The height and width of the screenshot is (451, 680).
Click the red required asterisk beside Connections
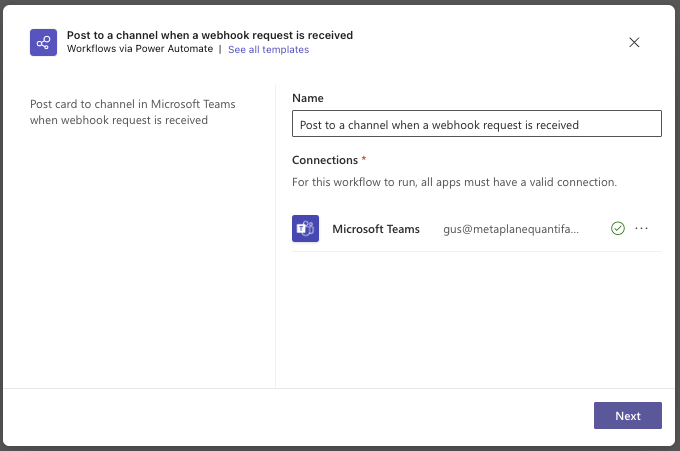[364, 160]
